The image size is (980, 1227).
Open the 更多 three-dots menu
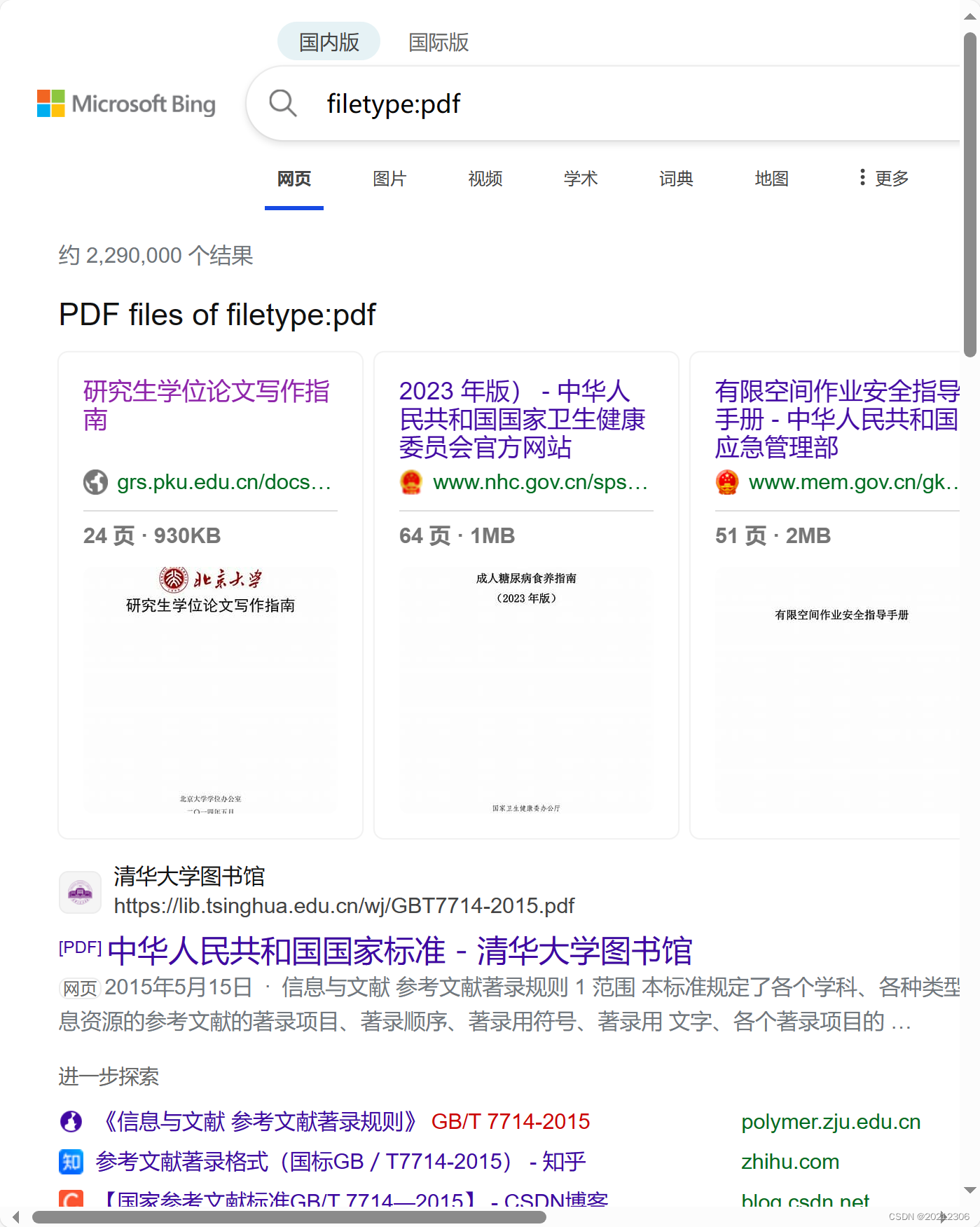(x=884, y=178)
